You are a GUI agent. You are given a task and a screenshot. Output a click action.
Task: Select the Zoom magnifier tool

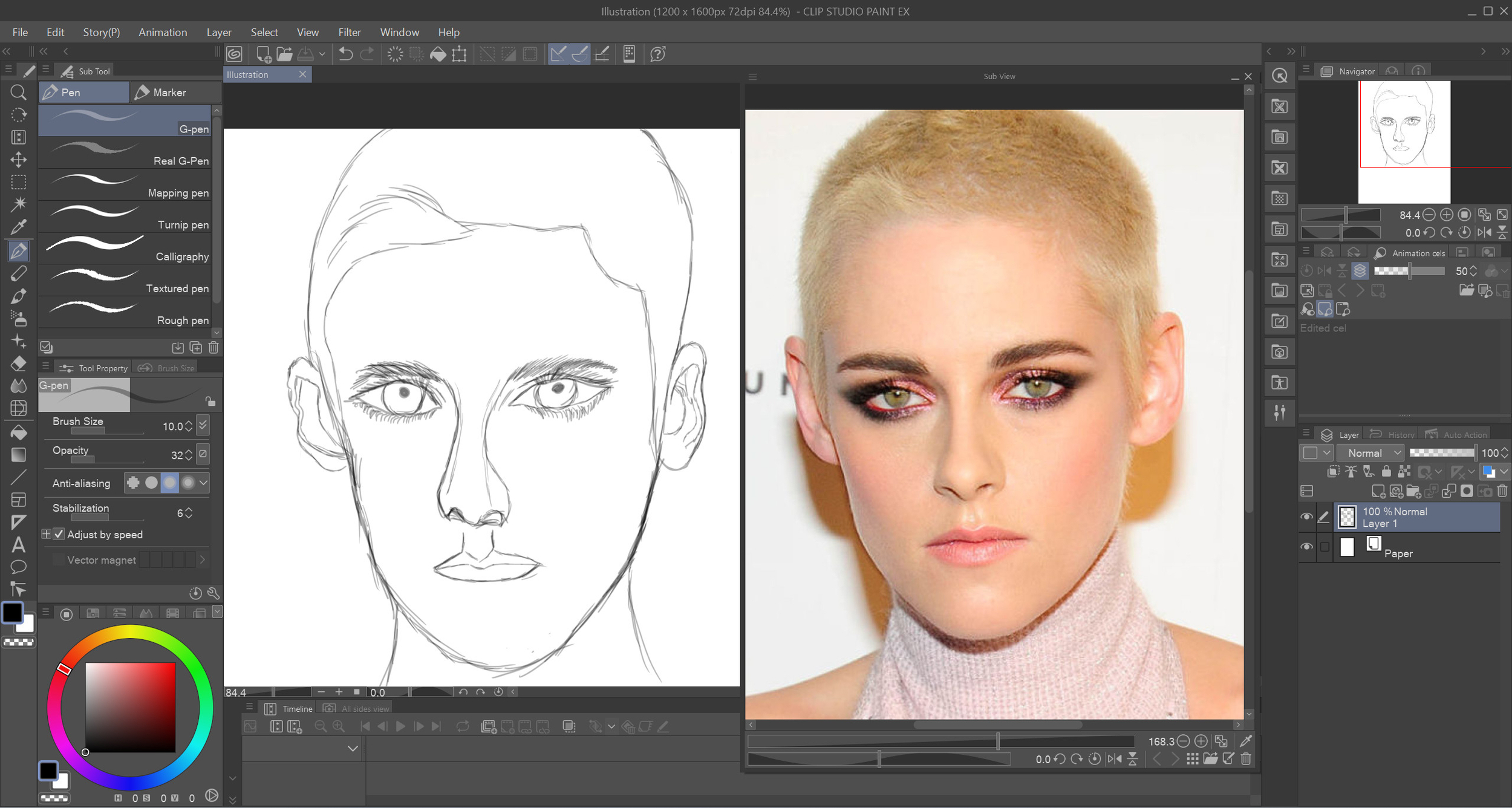[x=18, y=92]
